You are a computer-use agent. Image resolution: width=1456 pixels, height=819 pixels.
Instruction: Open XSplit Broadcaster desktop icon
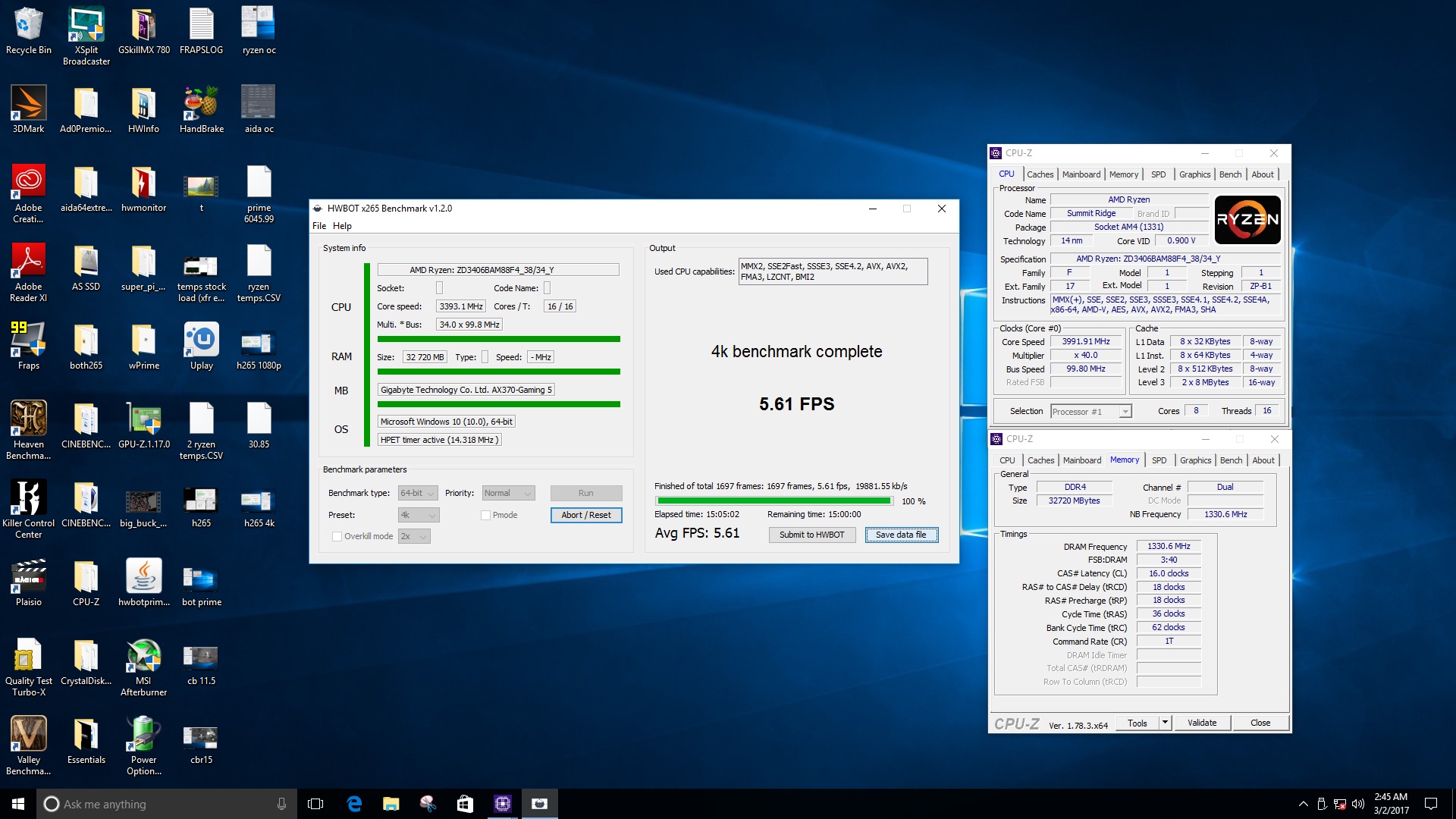[86, 35]
